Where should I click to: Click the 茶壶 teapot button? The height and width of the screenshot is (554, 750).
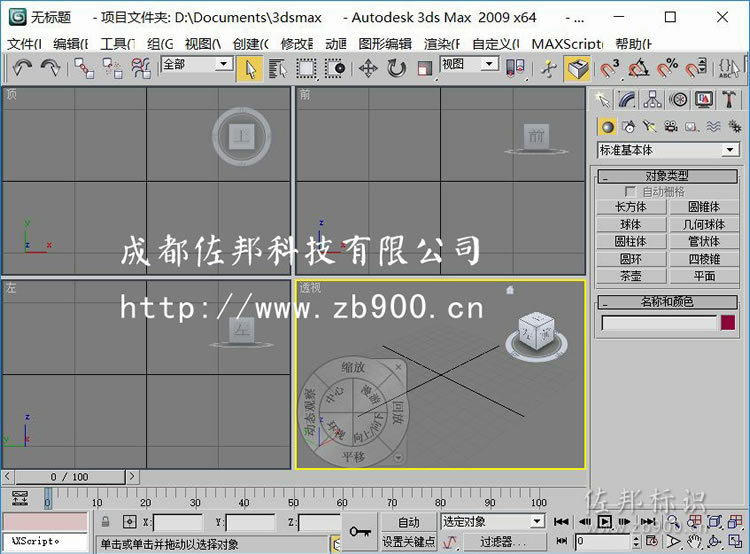tap(631, 276)
